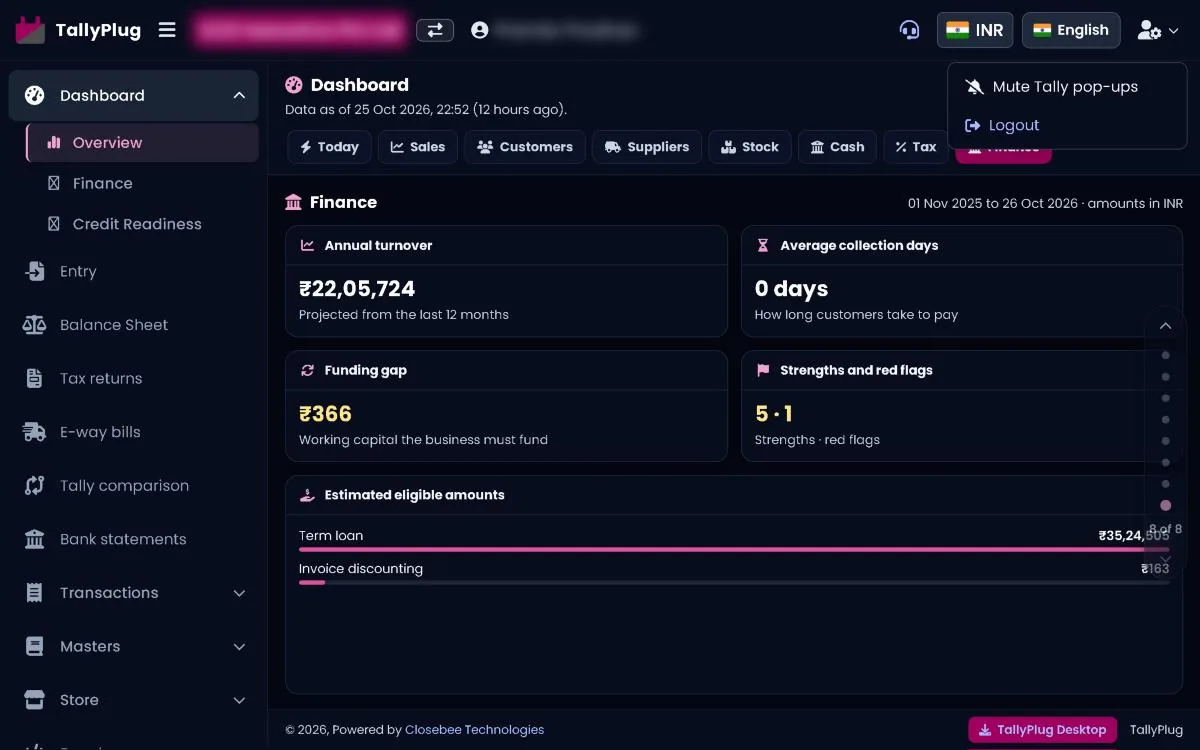The height and width of the screenshot is (750, 1200).
Task: Open the headset support icon
Action: coord(909,30)
